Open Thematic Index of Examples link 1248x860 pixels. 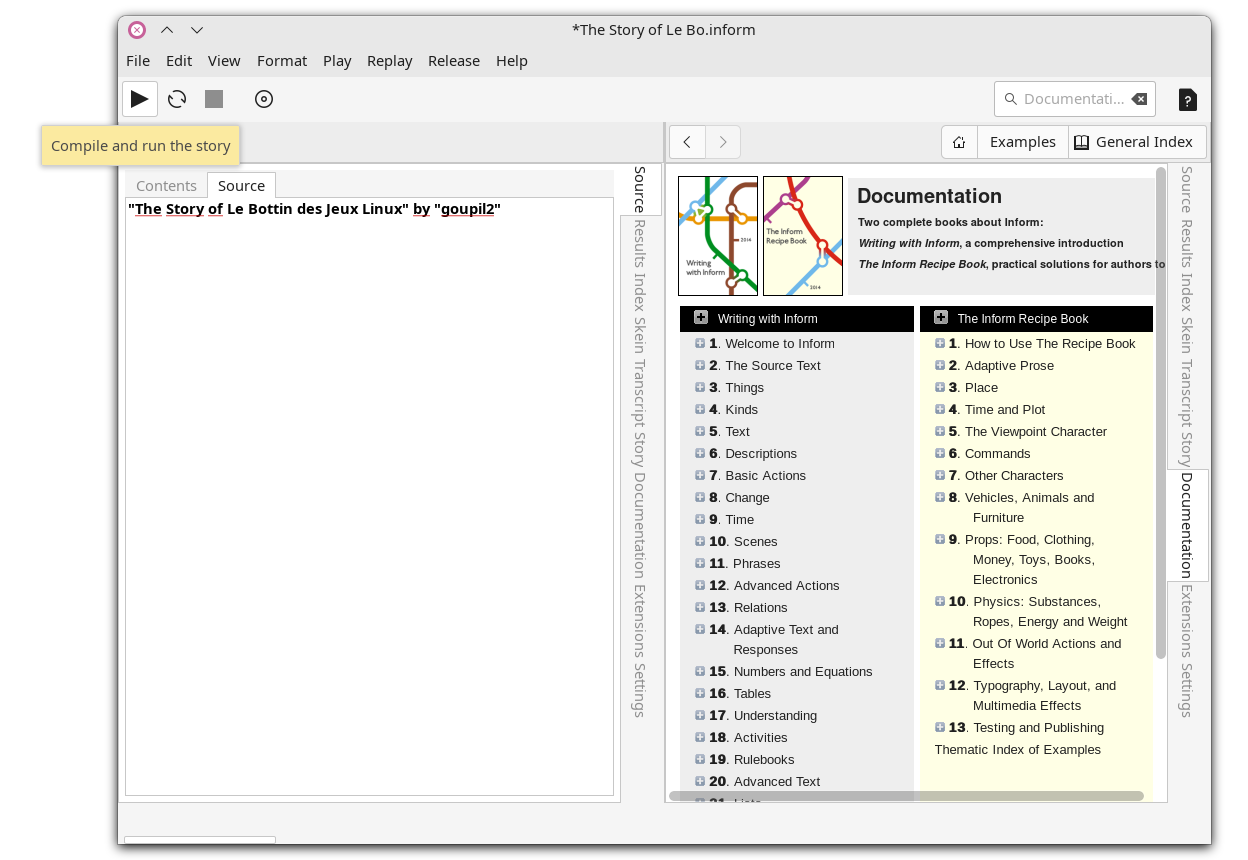[x=1017, y=750]
